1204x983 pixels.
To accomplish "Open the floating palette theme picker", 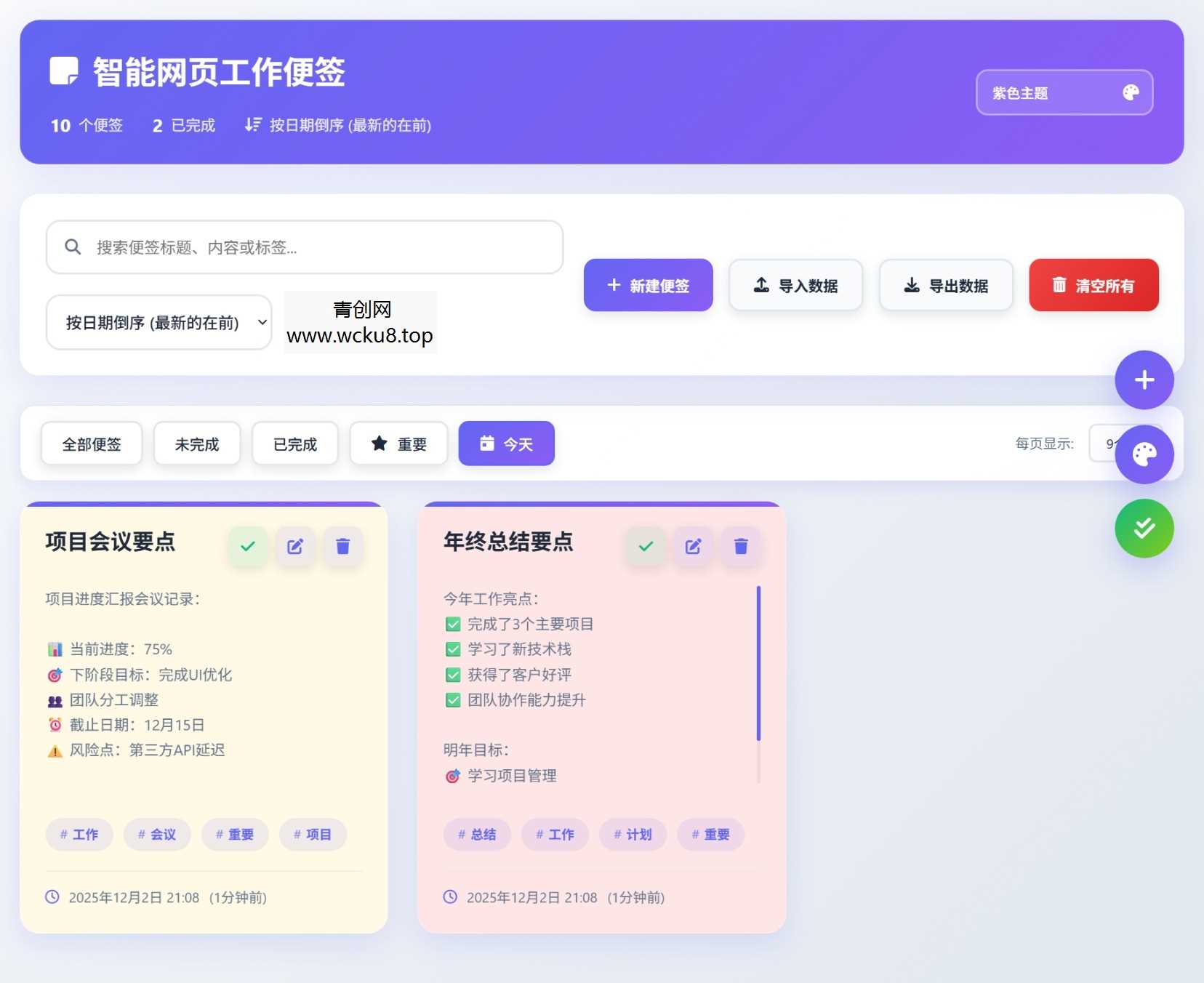I will [x=1144, y=454].
